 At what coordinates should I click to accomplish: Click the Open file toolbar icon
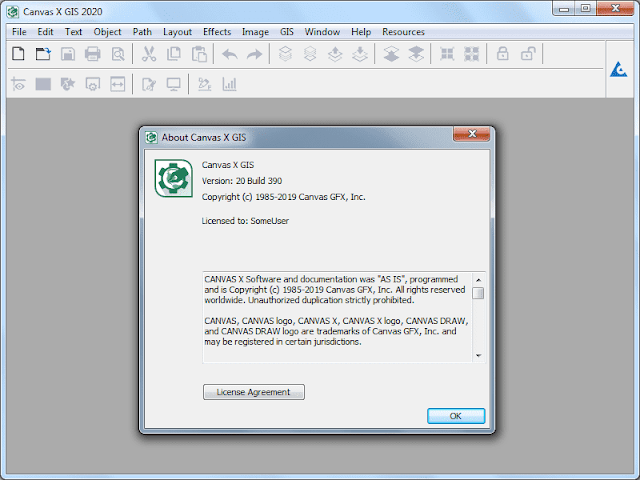(43, 53)
